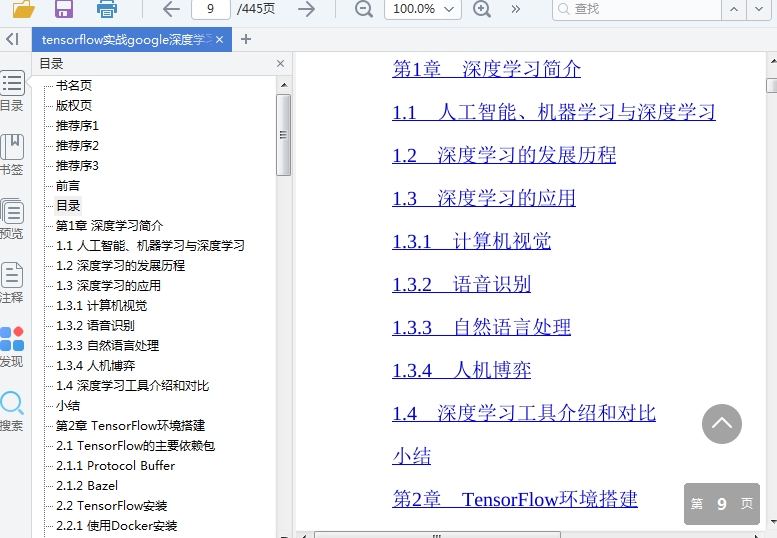Open the 注释 annotations sidebar panel
777x538 pixels.
[x=12, y=283]
